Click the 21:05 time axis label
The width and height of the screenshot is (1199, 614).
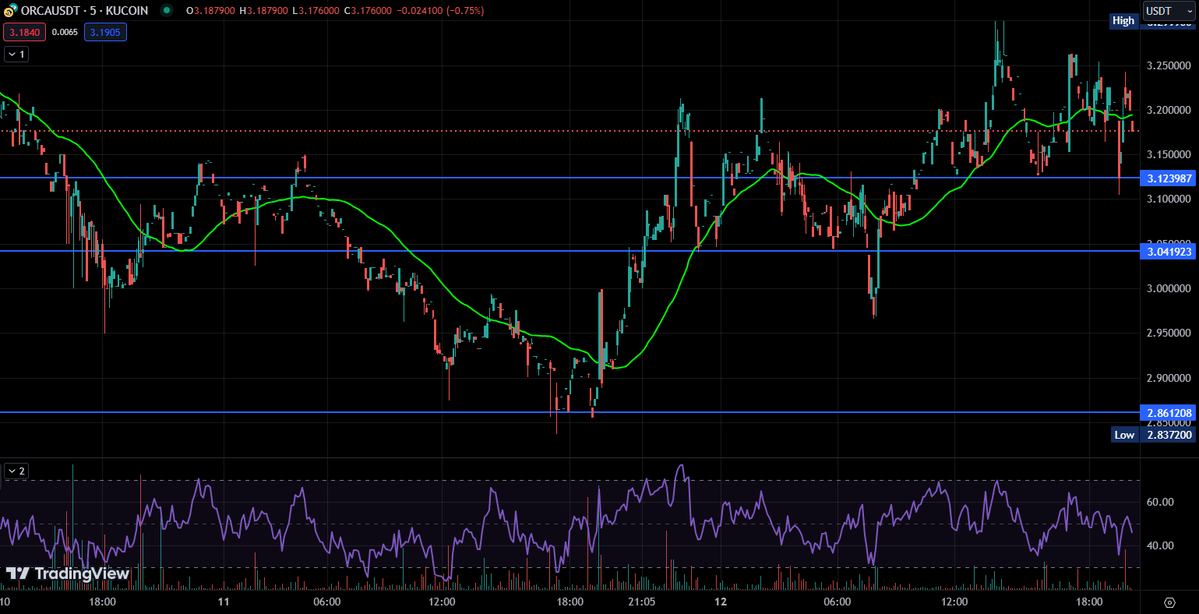pyautogui.click(x=642, y=602)
